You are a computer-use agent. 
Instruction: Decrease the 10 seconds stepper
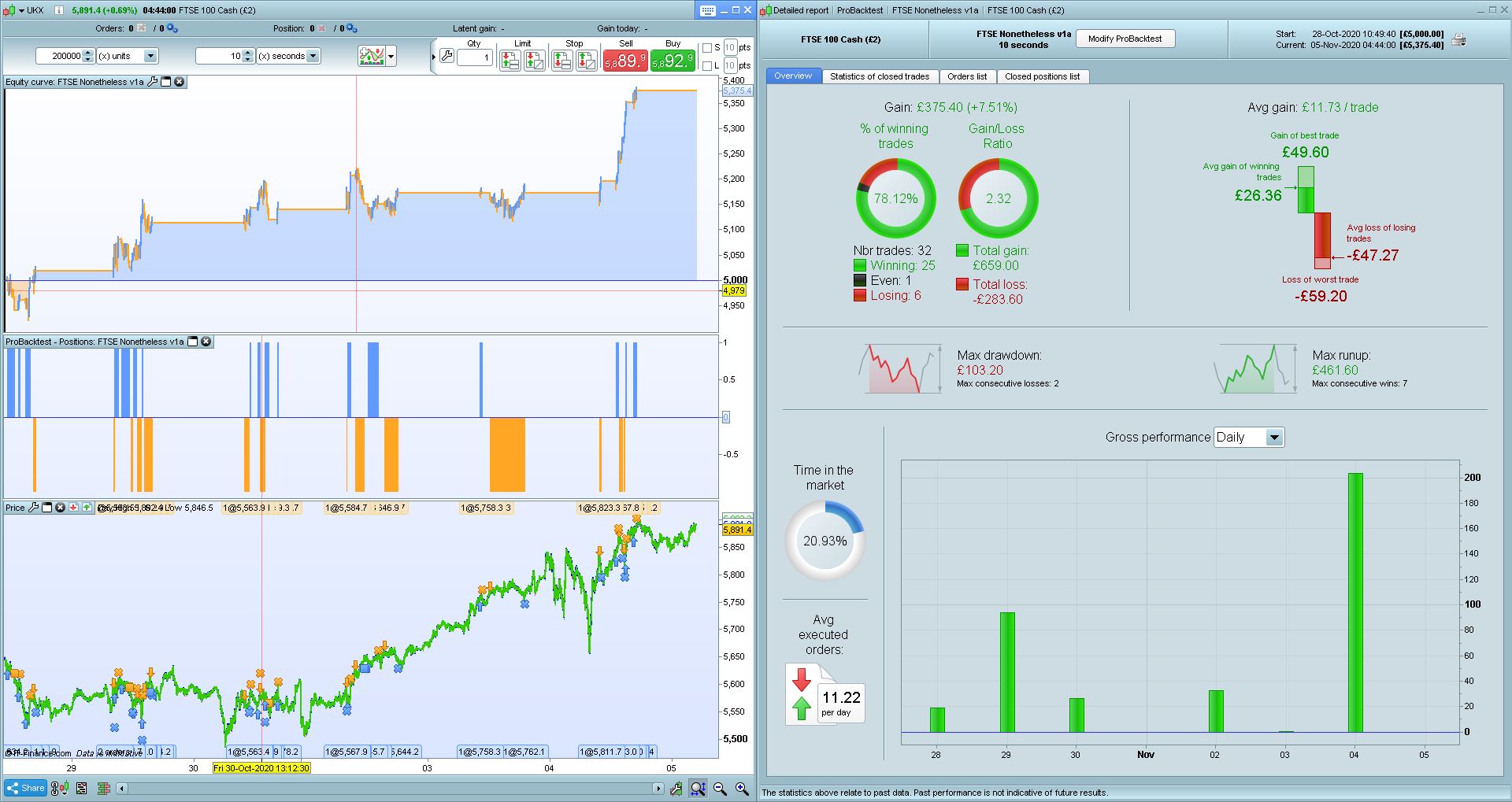pyautogui.click(x=249, y=59)
